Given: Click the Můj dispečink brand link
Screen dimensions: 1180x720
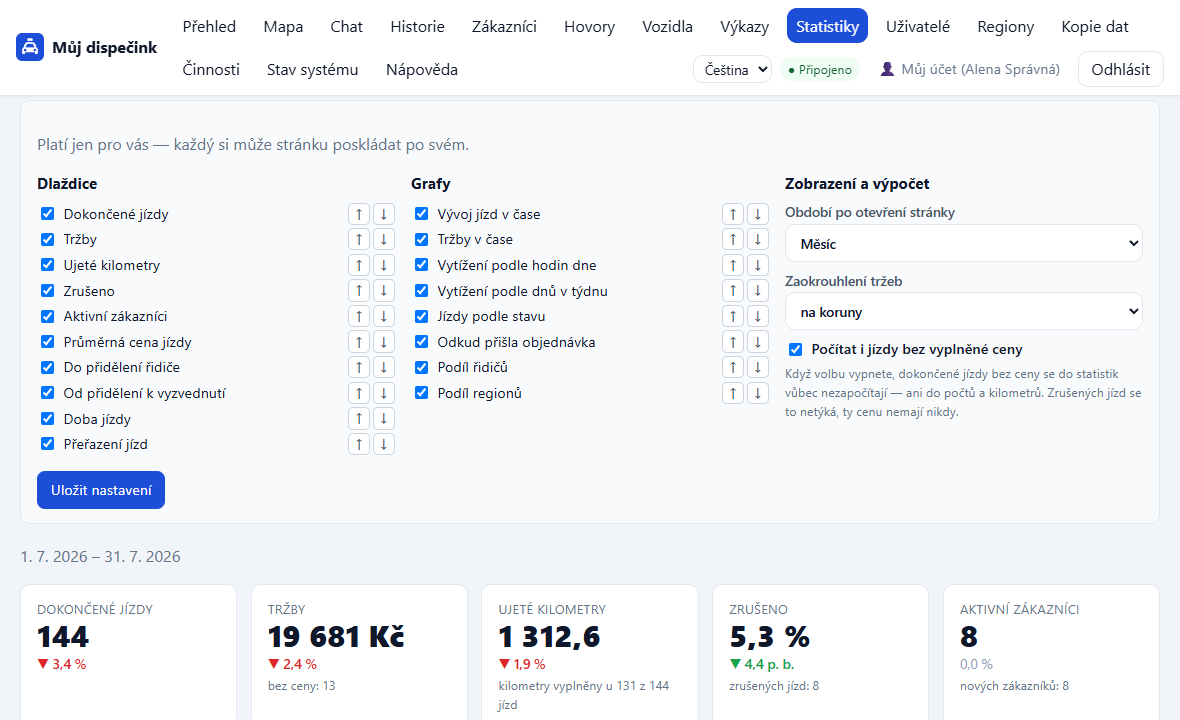Looking at the screenshot, I should point(87,47).
